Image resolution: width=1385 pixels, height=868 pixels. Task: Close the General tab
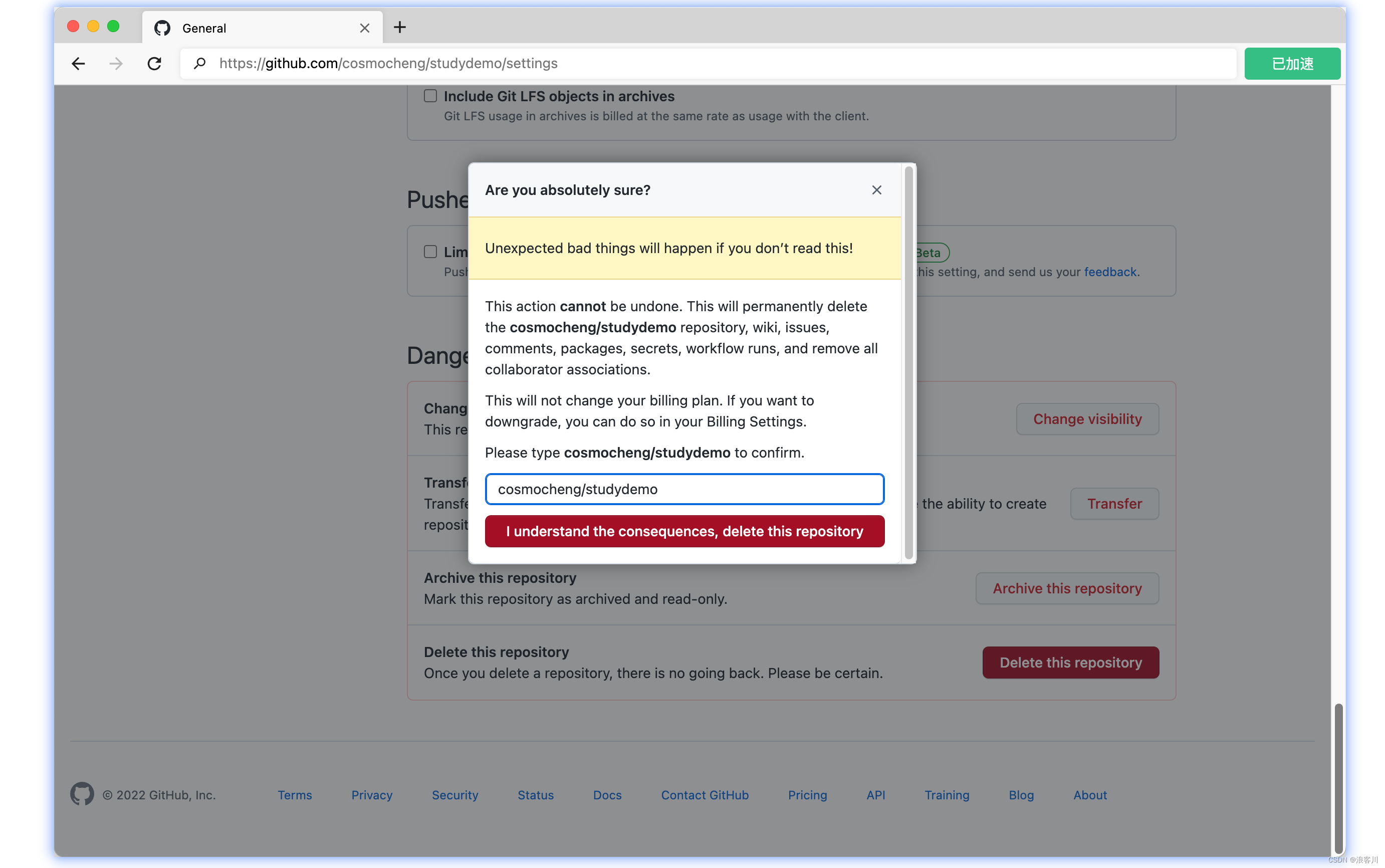click(x=364, y=28)
